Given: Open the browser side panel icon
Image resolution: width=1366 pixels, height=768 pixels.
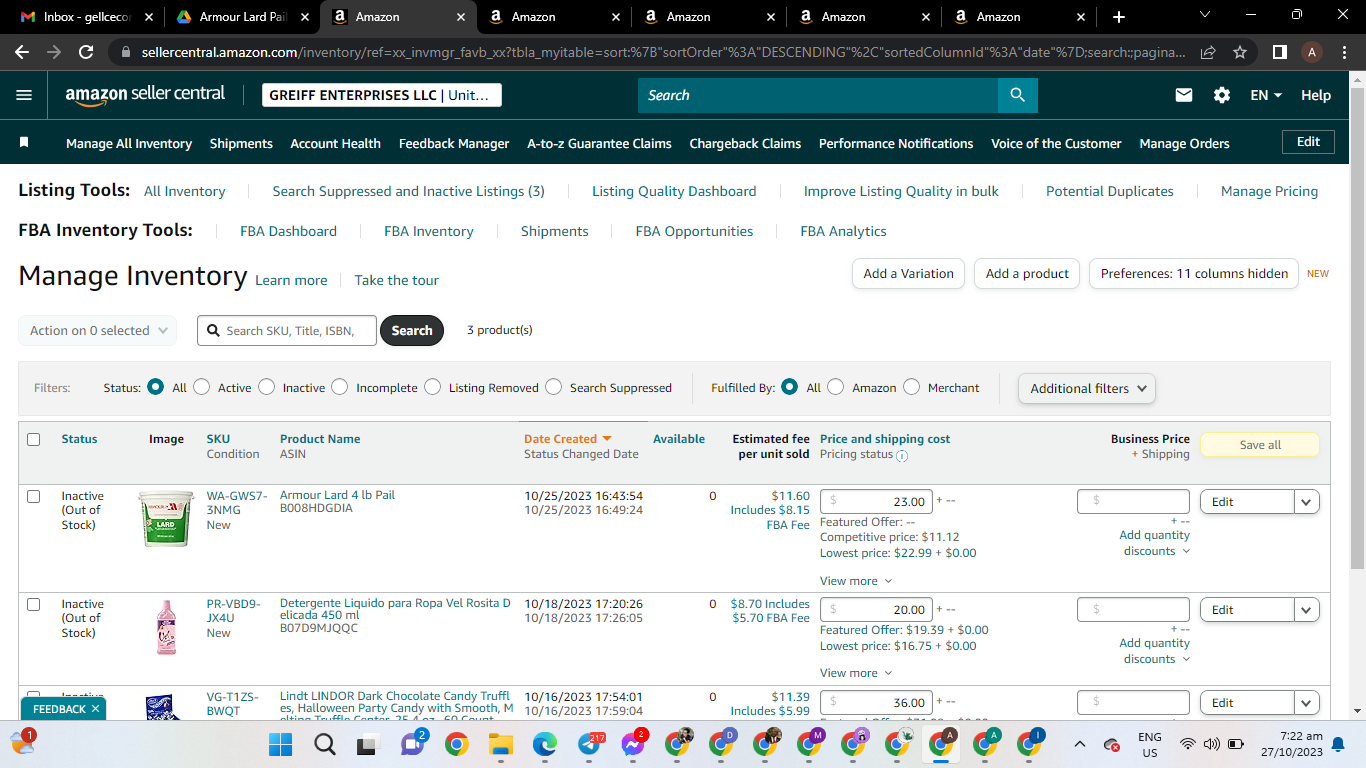Looking at the screenshot, I should pos(1280,52).
